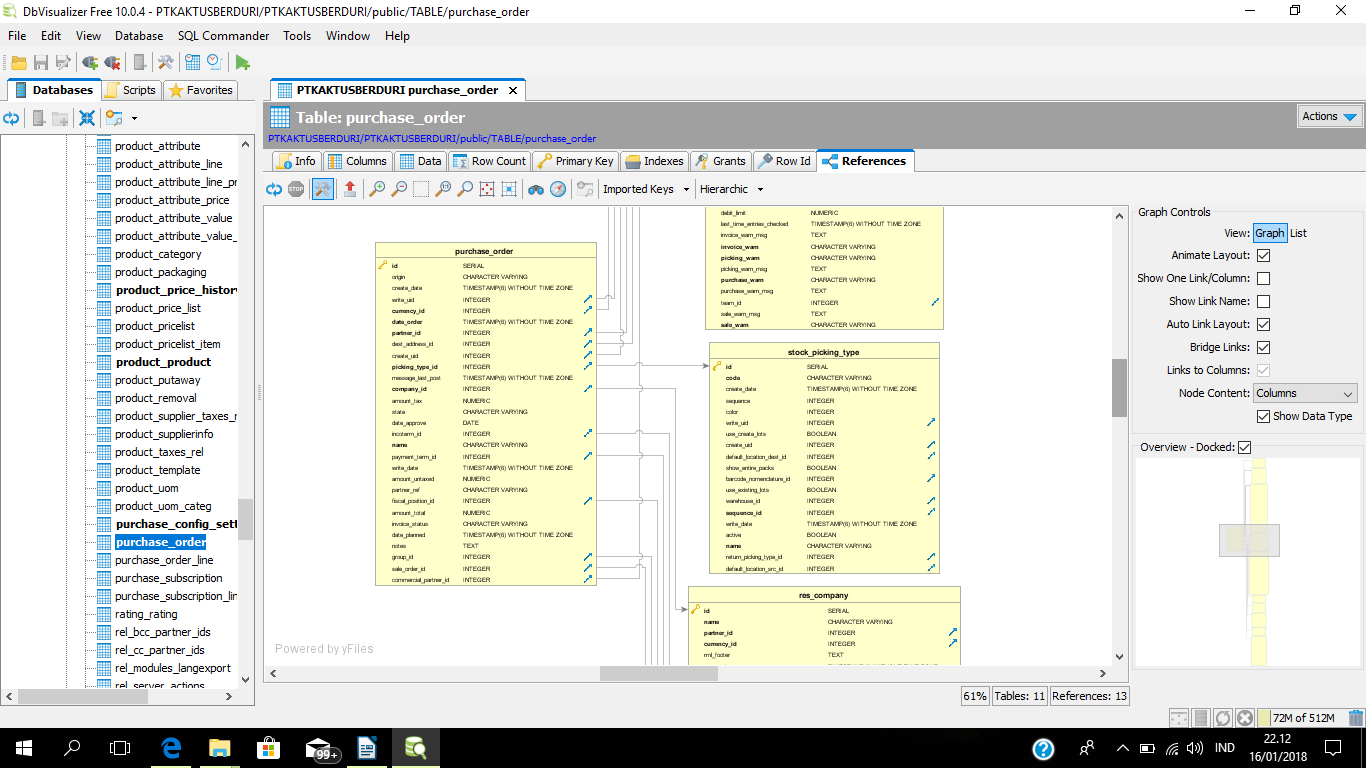
Task: Click the blue fit-to-window graph icon
Action: (509, 189)
